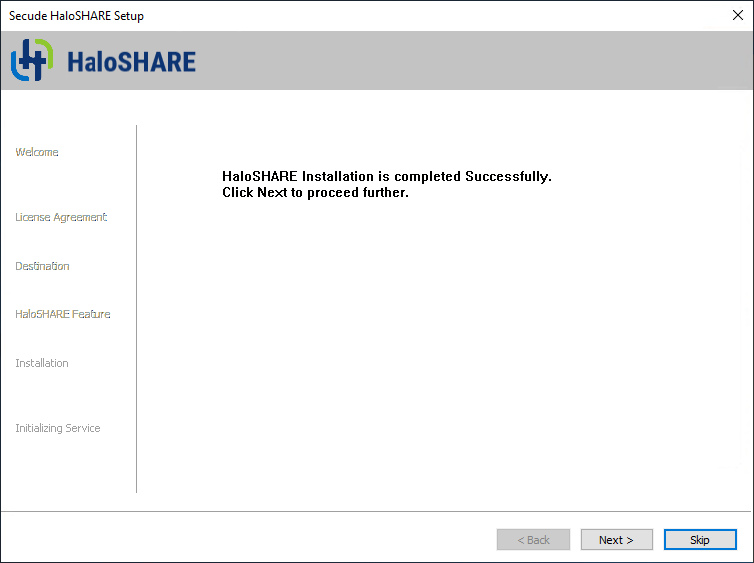
Task: Click the HaloSHARE brand name text
Action: click(131, 62)
